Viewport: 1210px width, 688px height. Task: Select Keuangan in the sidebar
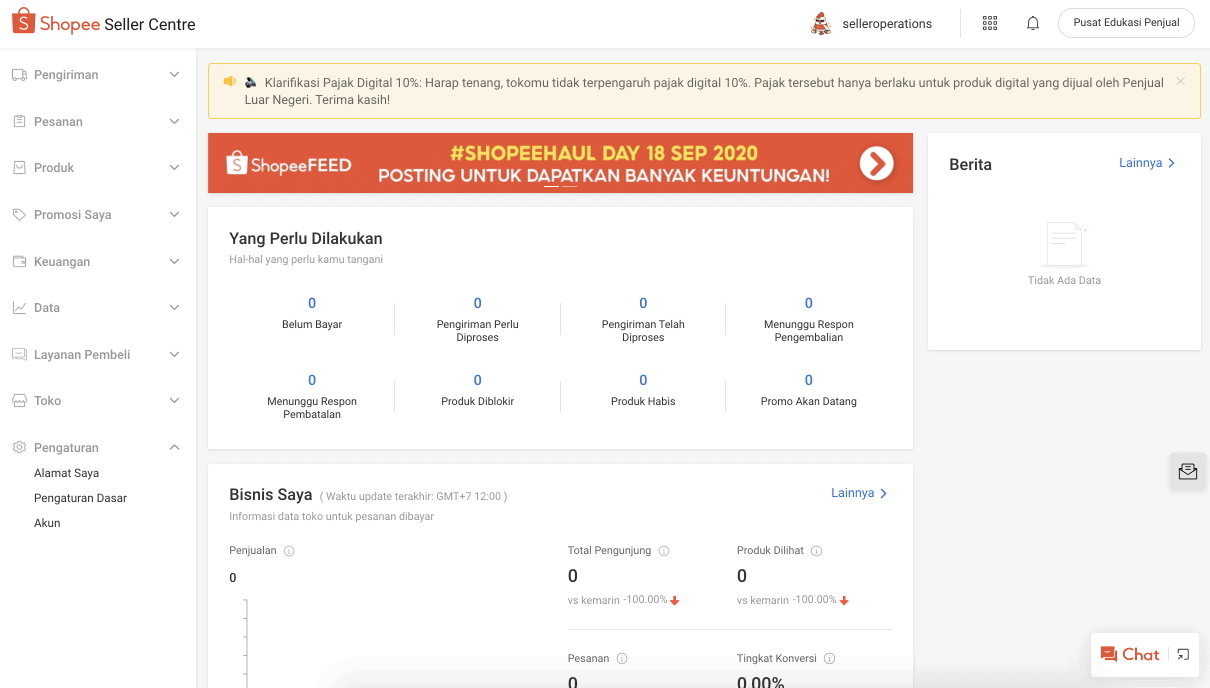point(62,262)
